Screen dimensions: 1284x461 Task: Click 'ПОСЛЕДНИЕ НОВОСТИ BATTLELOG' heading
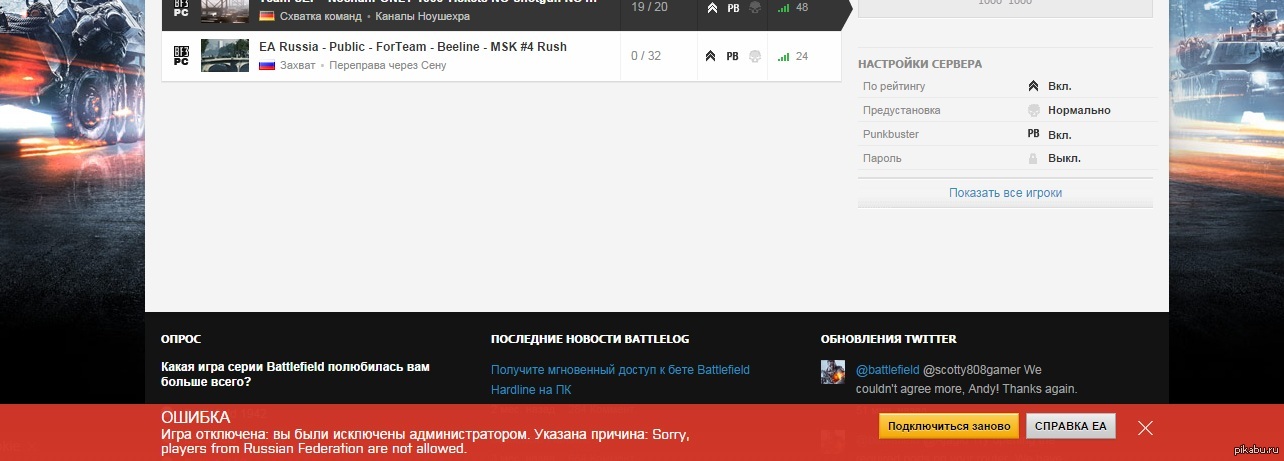point(590,339)
